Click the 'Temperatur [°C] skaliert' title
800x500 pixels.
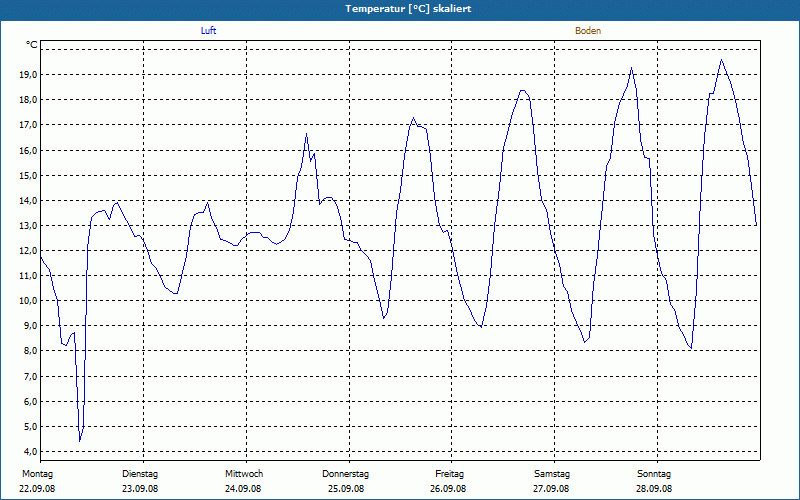[x=408, y=9]
